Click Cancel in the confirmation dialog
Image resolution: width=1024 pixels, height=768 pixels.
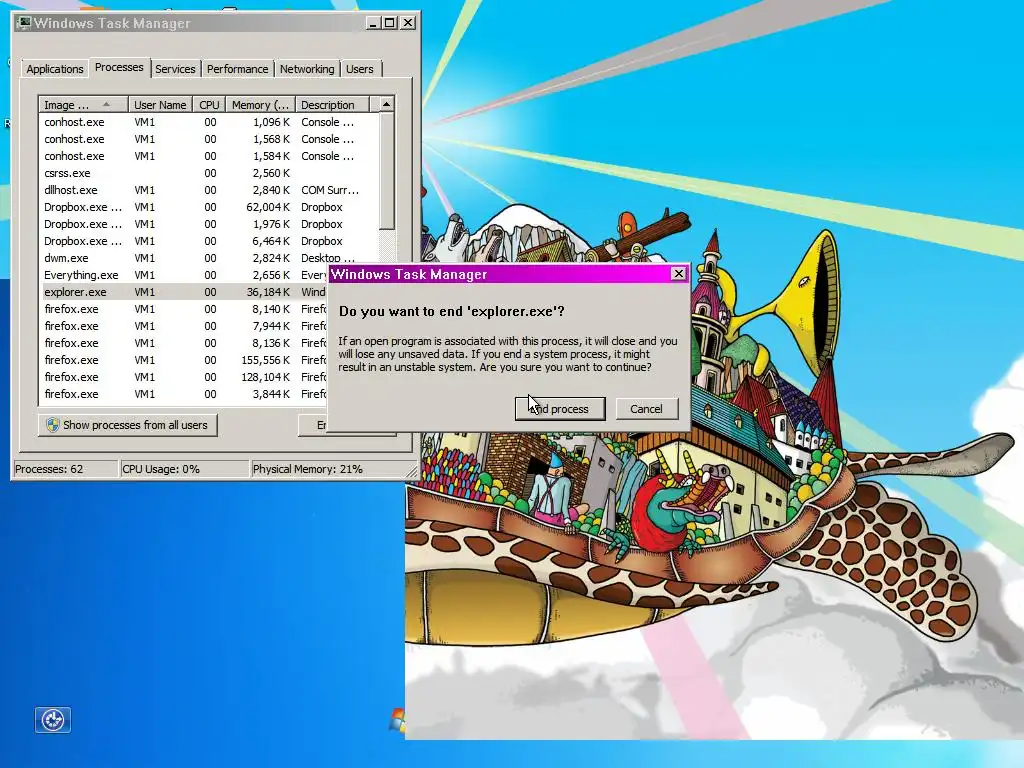[x=647, y=409]
